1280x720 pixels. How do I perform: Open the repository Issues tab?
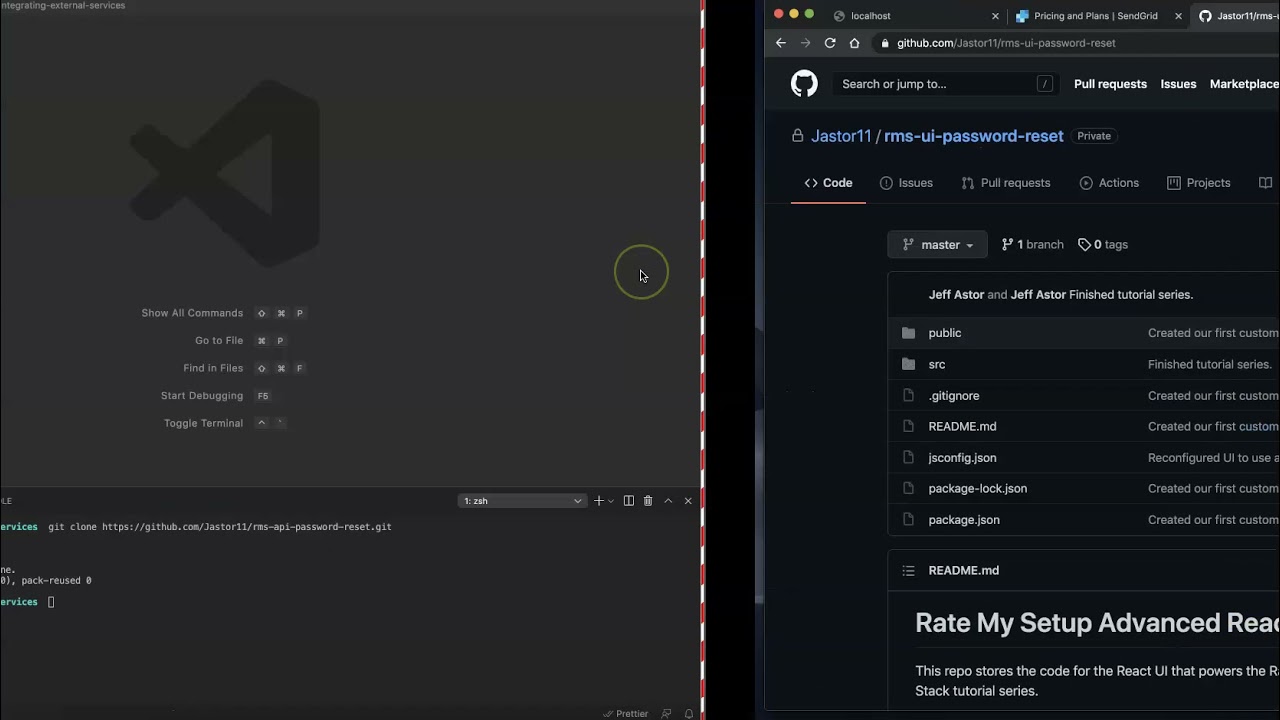(906, 183)
